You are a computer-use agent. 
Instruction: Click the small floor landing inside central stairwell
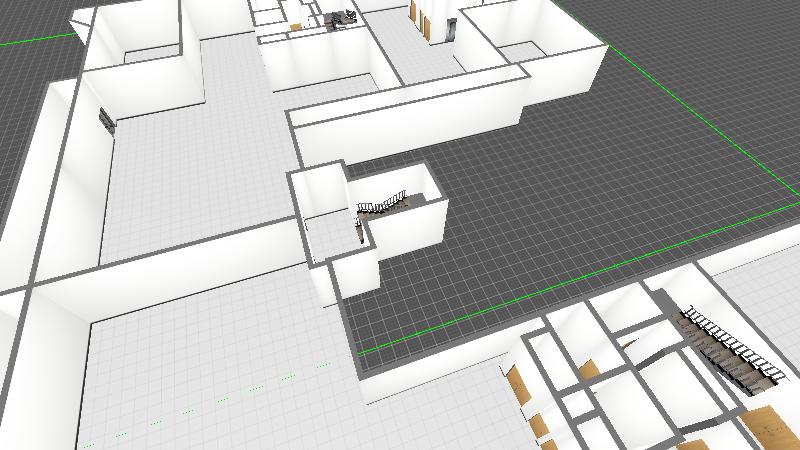(x=330, y=235)
